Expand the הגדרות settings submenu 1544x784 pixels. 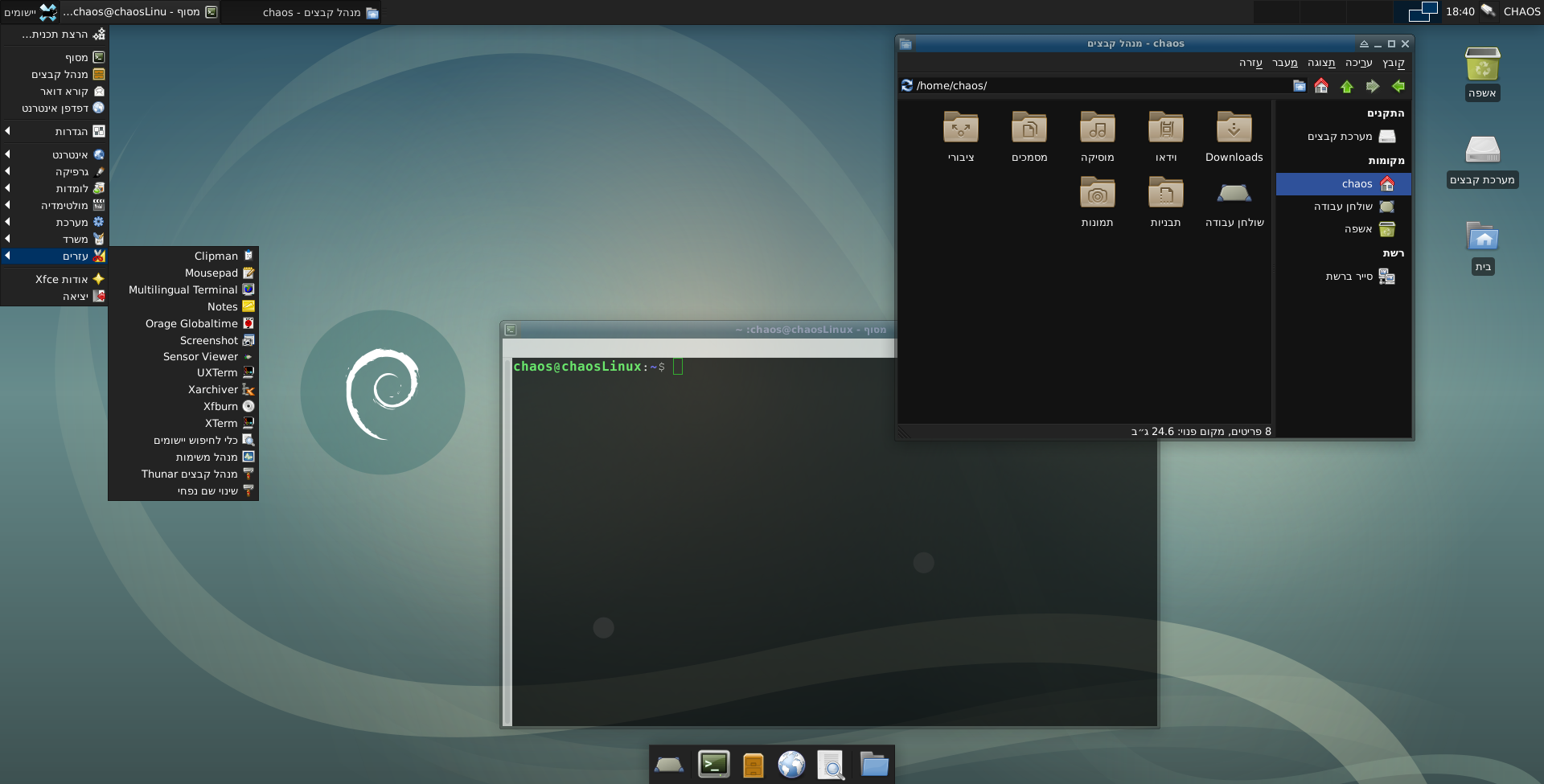pyautogui.click(x=56, y=131)
